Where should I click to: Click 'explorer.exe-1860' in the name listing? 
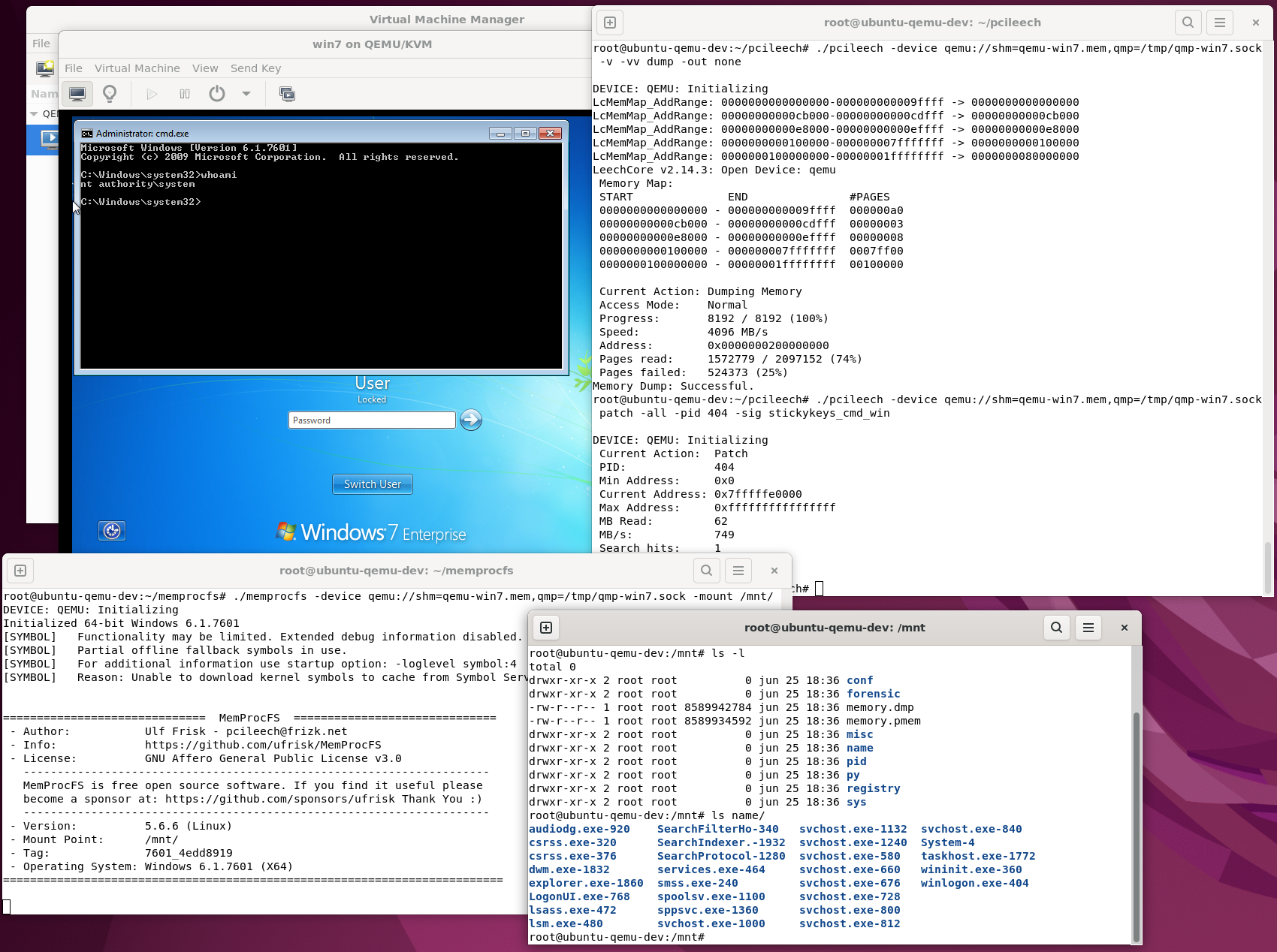pyautogui.click(x=586, y=883)
